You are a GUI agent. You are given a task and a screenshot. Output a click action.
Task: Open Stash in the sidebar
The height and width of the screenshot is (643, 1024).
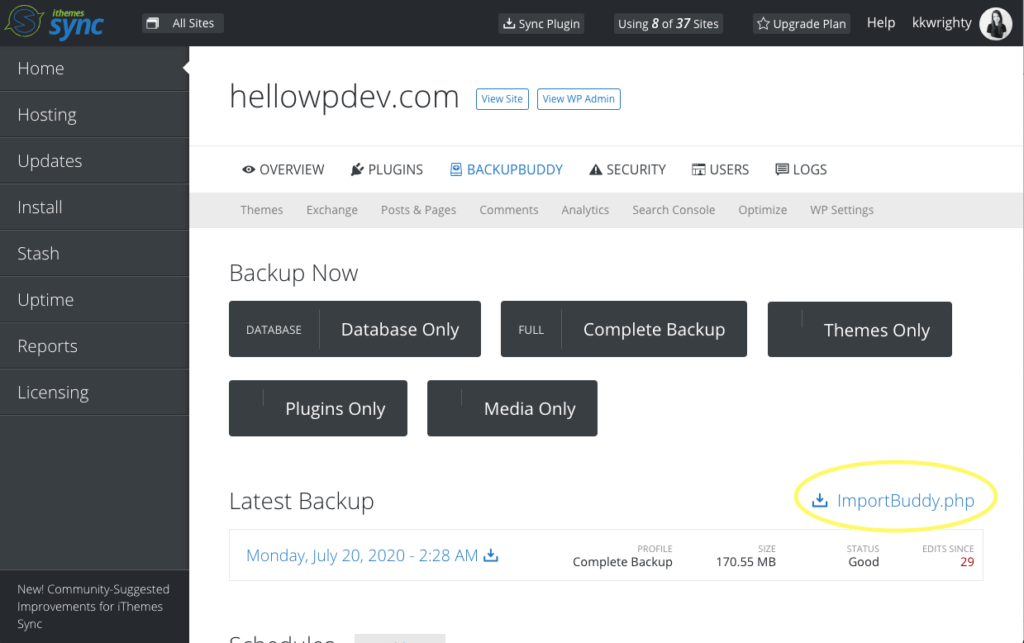(x=95, y=254)
